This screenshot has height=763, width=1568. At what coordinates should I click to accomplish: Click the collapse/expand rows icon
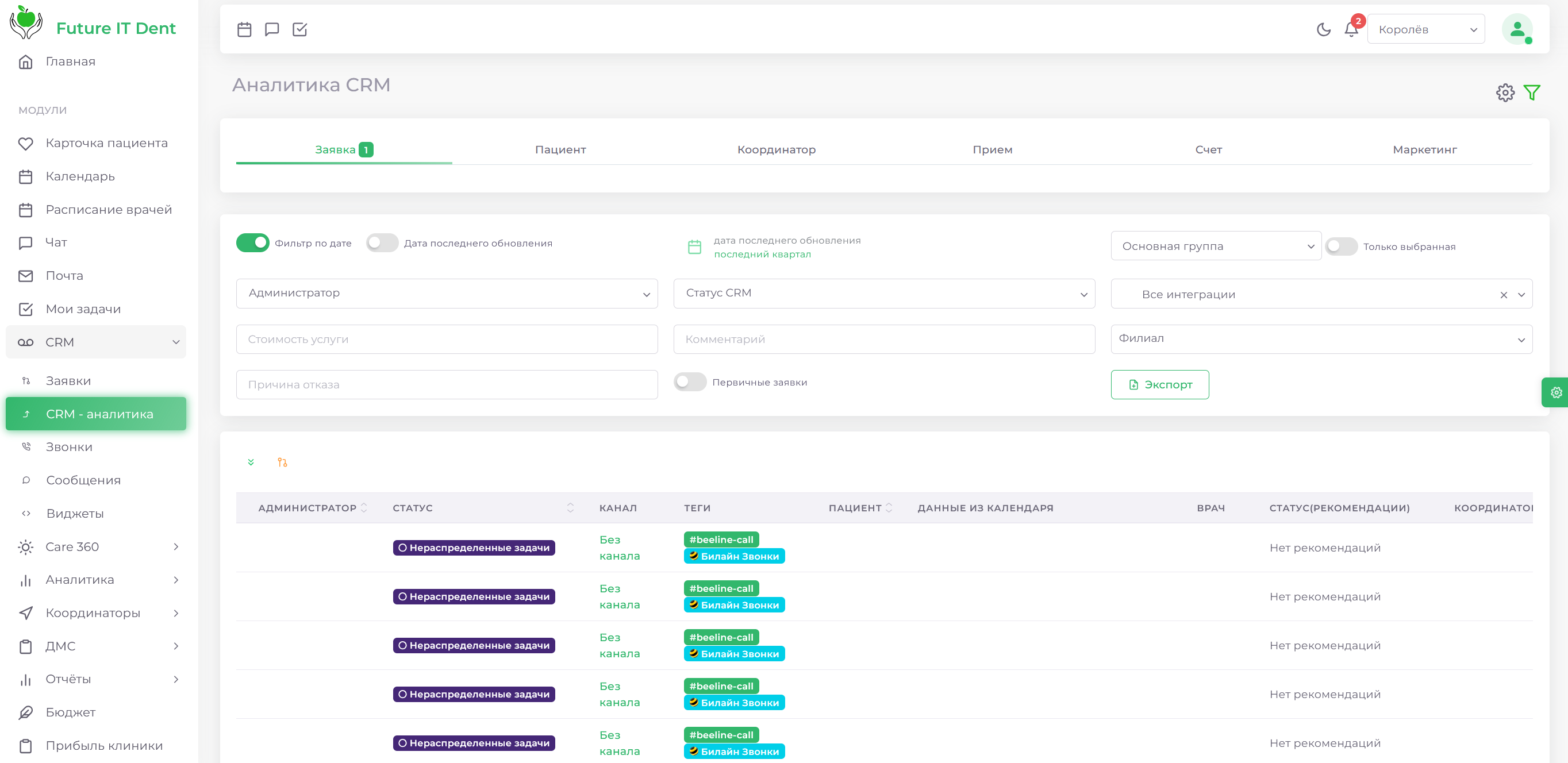[x=251, y=463]
